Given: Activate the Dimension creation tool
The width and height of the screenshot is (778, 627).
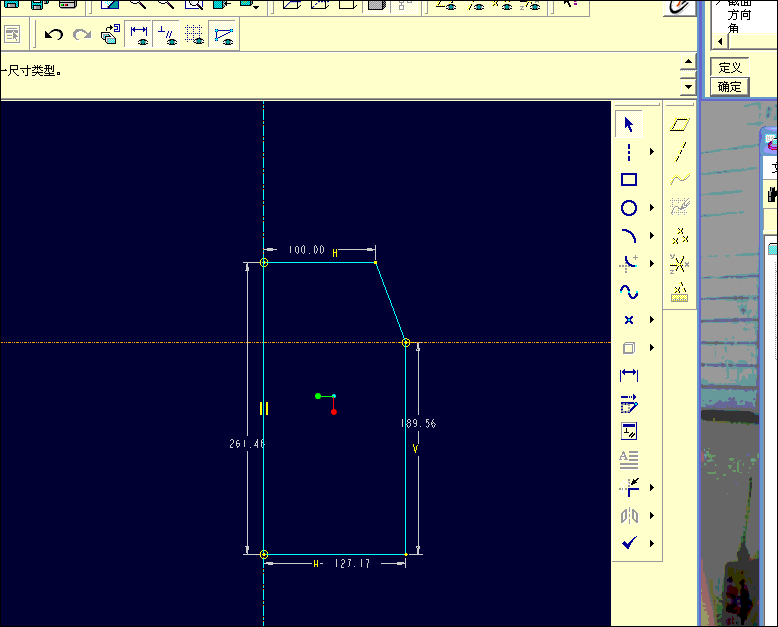Looking at the screenshot, I should tap(629, 376).
